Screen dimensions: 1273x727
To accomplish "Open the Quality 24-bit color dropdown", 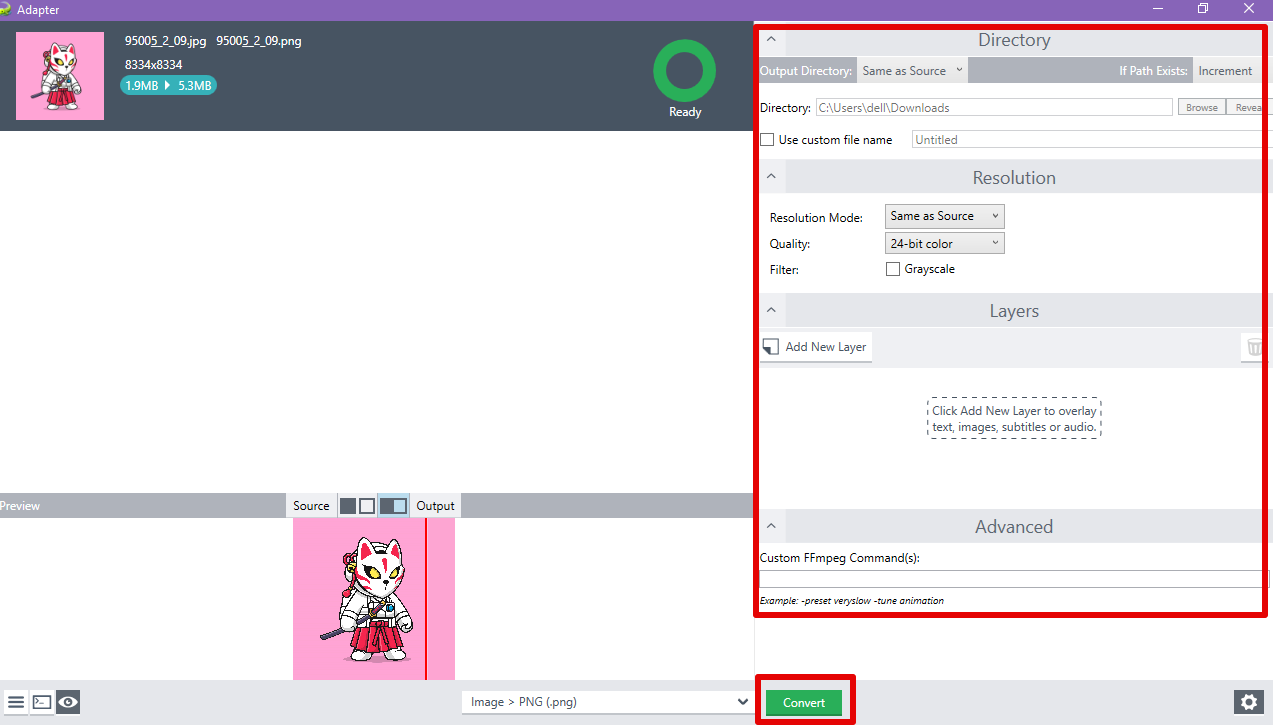I will pyautogui.click(x=945, y=244).
